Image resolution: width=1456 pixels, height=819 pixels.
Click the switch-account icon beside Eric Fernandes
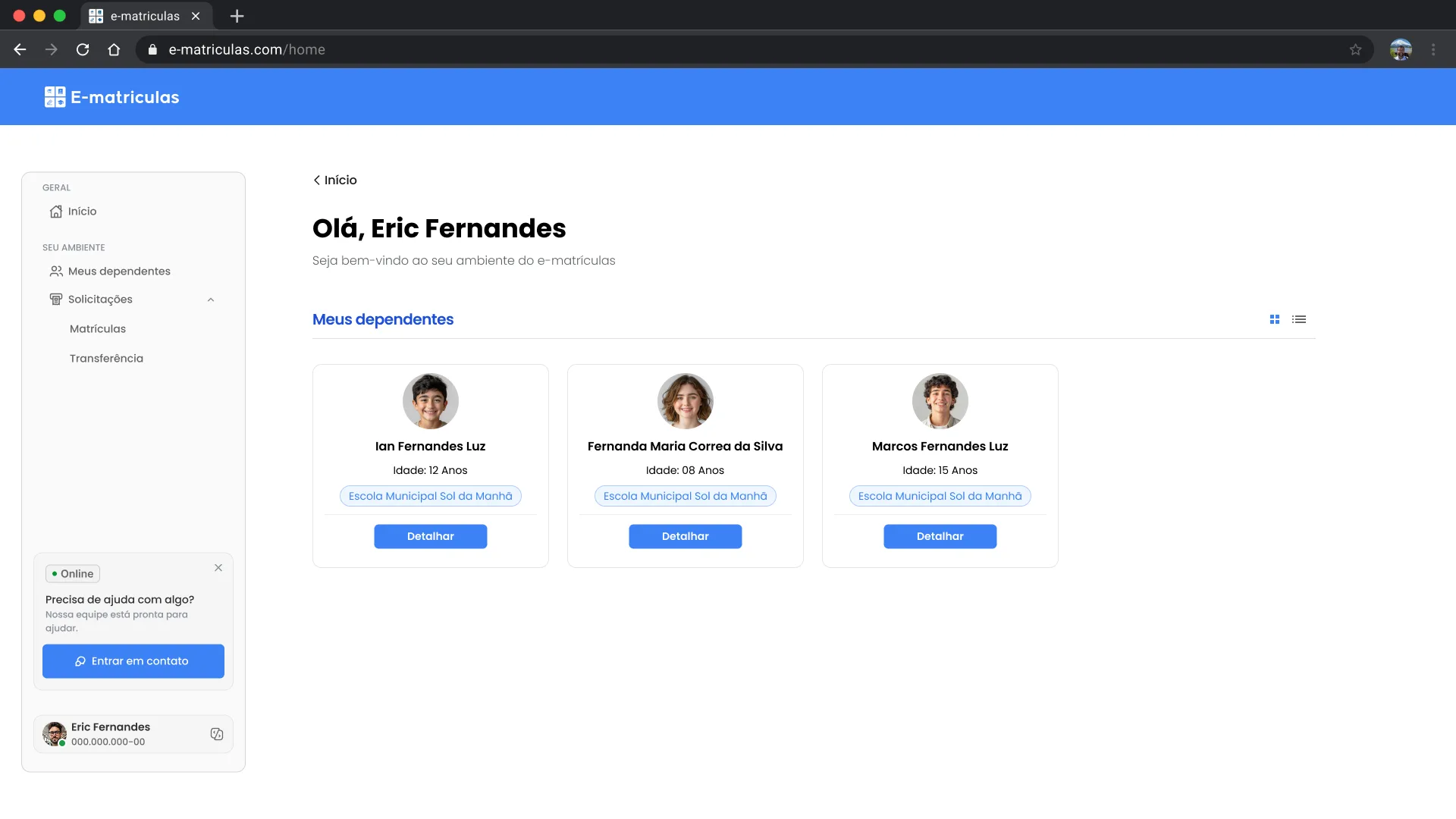click(x=217, y=734)
